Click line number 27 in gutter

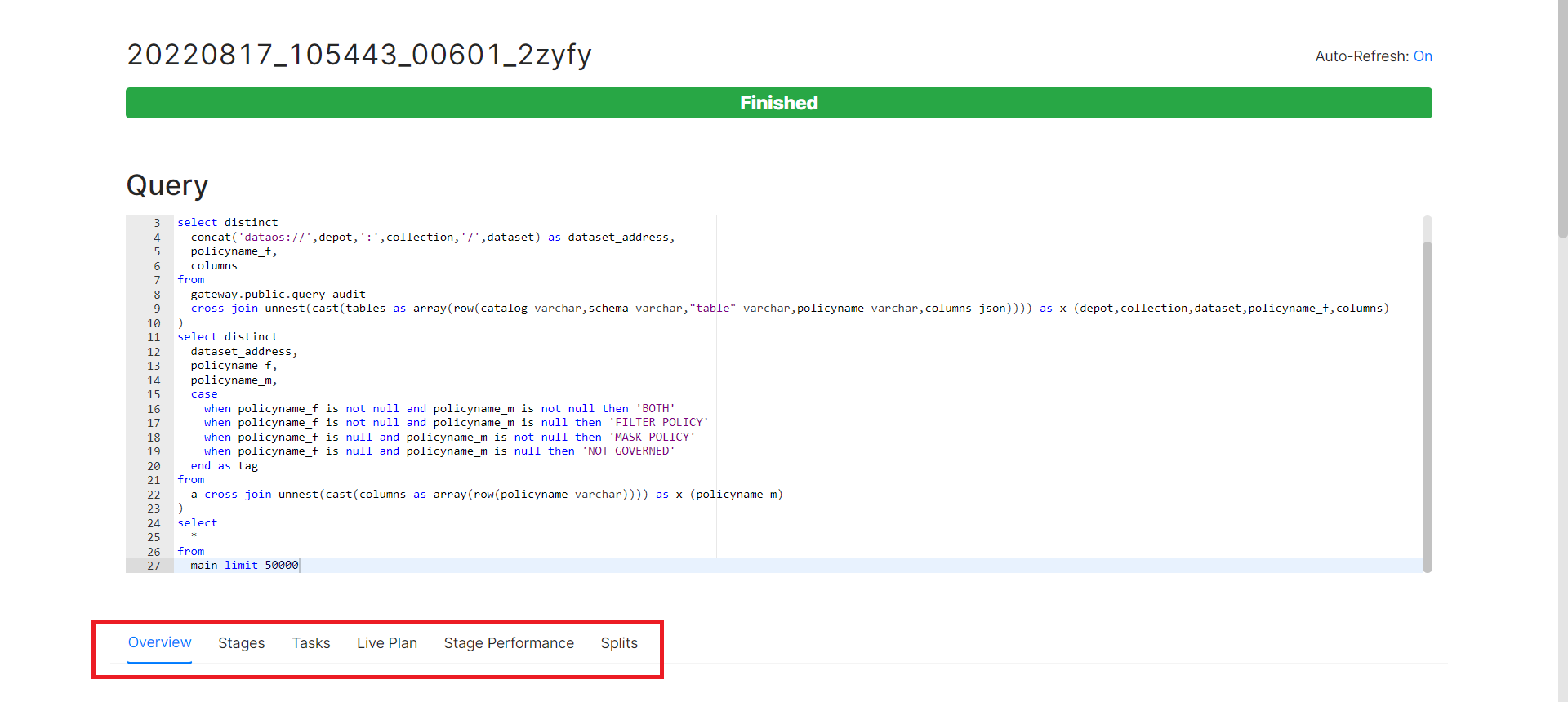[154, 566]
